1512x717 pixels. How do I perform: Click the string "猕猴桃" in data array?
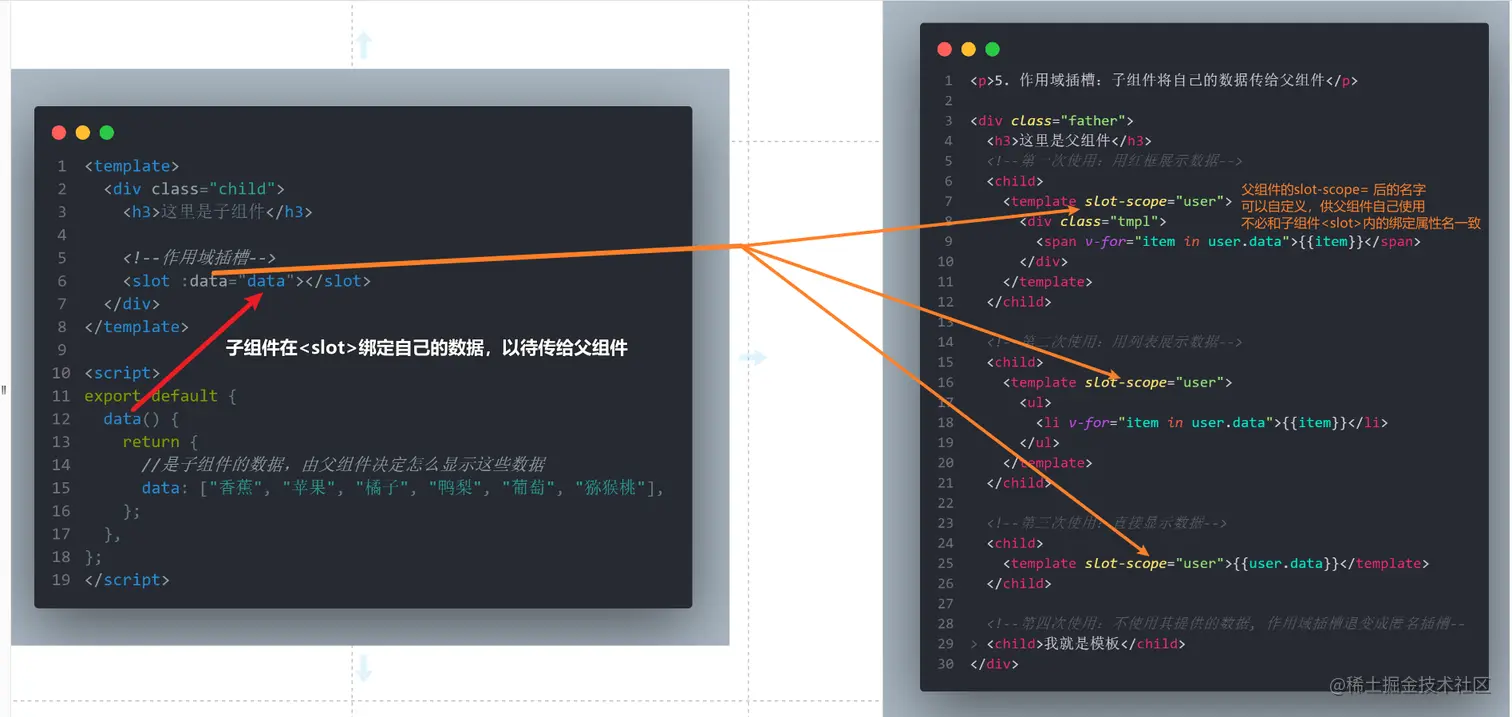click(x=613, y=488)
